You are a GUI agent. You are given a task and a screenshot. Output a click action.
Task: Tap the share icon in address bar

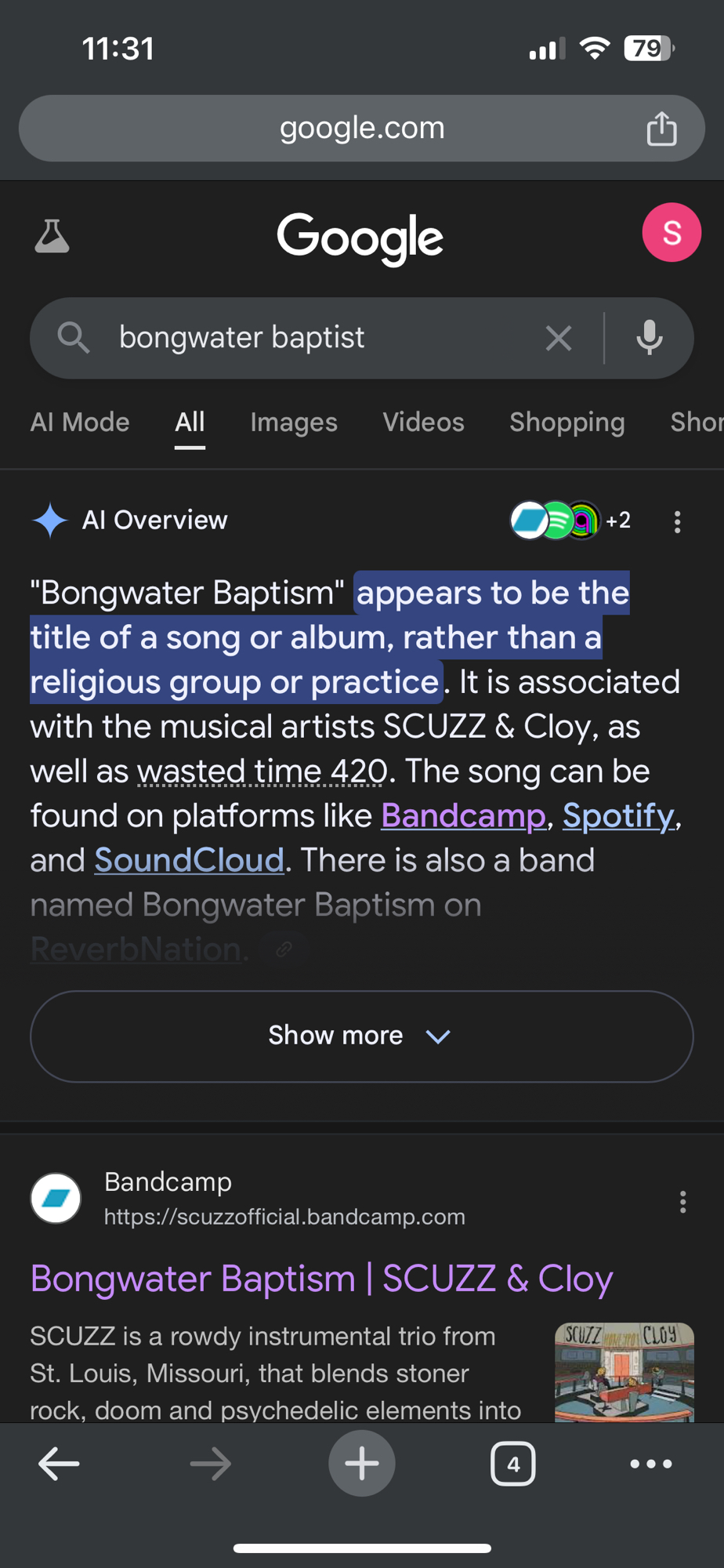[x=661, y=129]
